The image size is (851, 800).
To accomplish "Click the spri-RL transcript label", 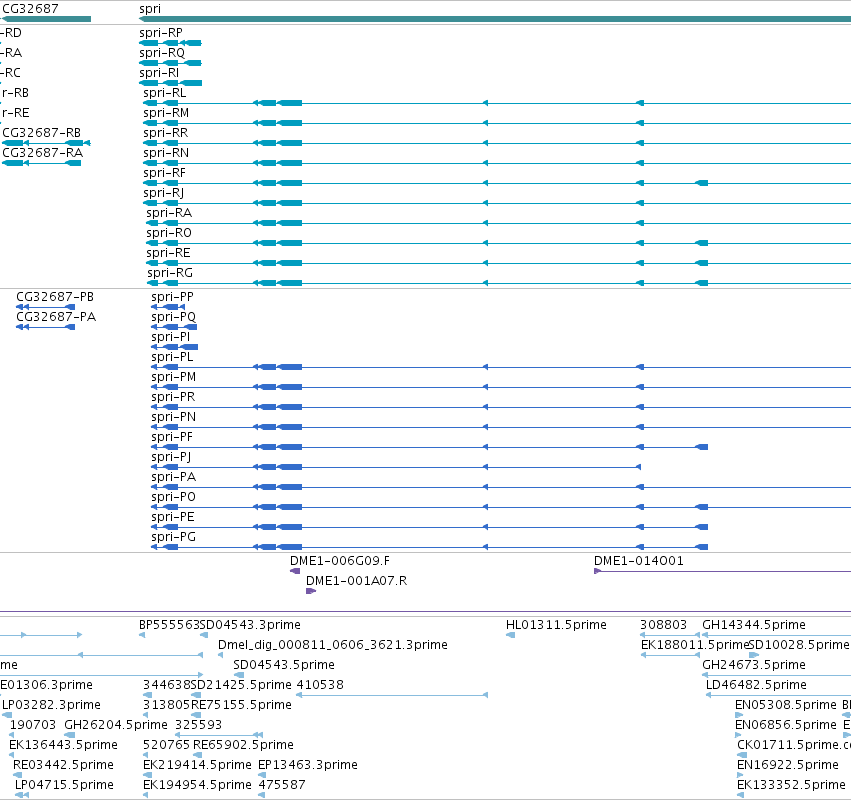I will [x=164, y=93].
